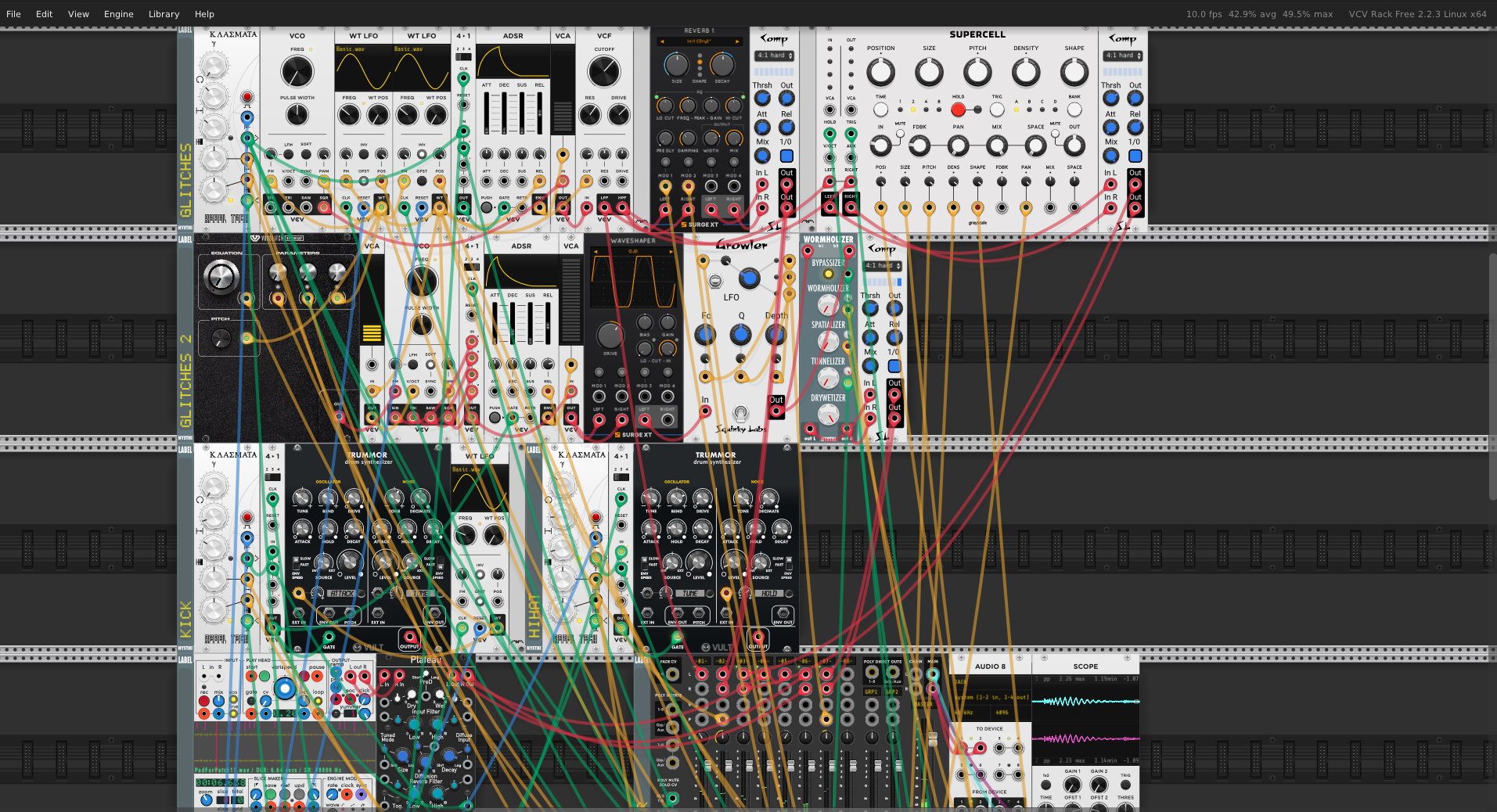Toggle the blue 1/0 button on Komp beside Reverb 1
Viewport: 1497px width, 812px height.
coord(786,156)
